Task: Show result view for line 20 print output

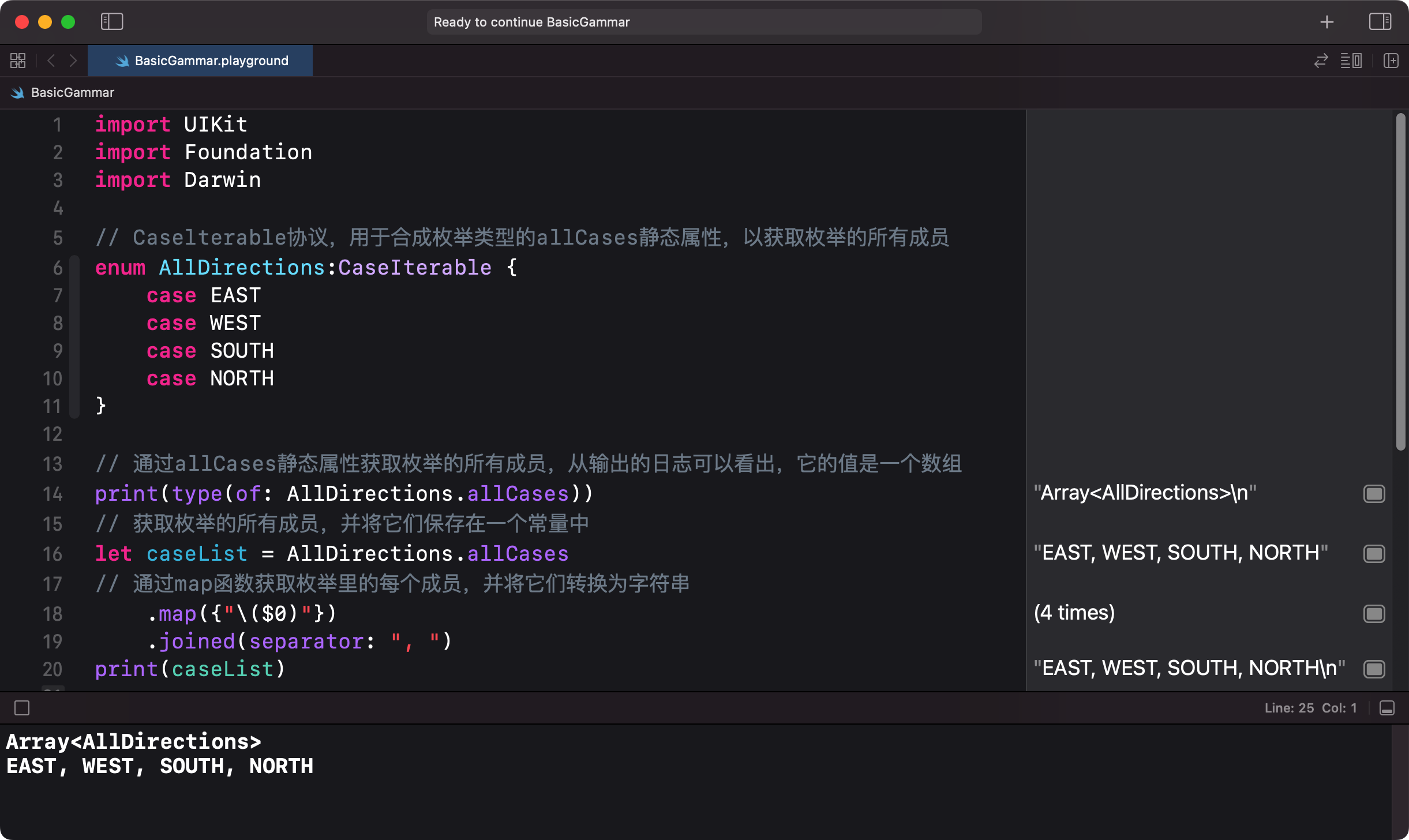Action: [x=1374, y=669]
